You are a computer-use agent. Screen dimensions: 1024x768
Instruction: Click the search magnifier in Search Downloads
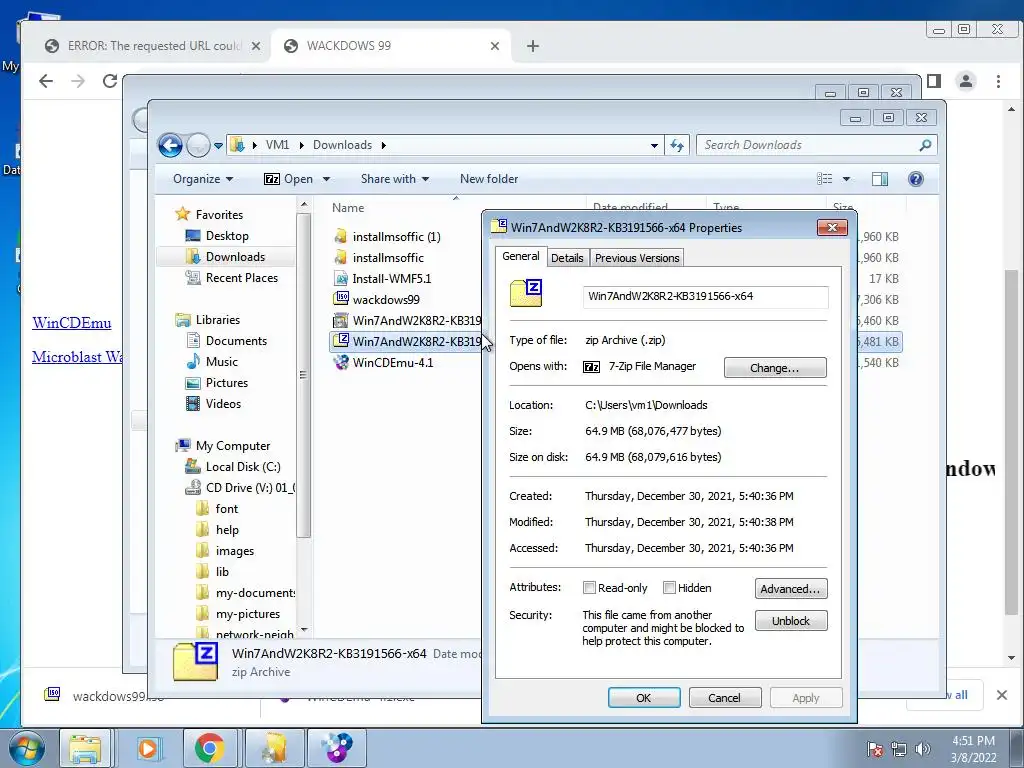pos(925,145)
